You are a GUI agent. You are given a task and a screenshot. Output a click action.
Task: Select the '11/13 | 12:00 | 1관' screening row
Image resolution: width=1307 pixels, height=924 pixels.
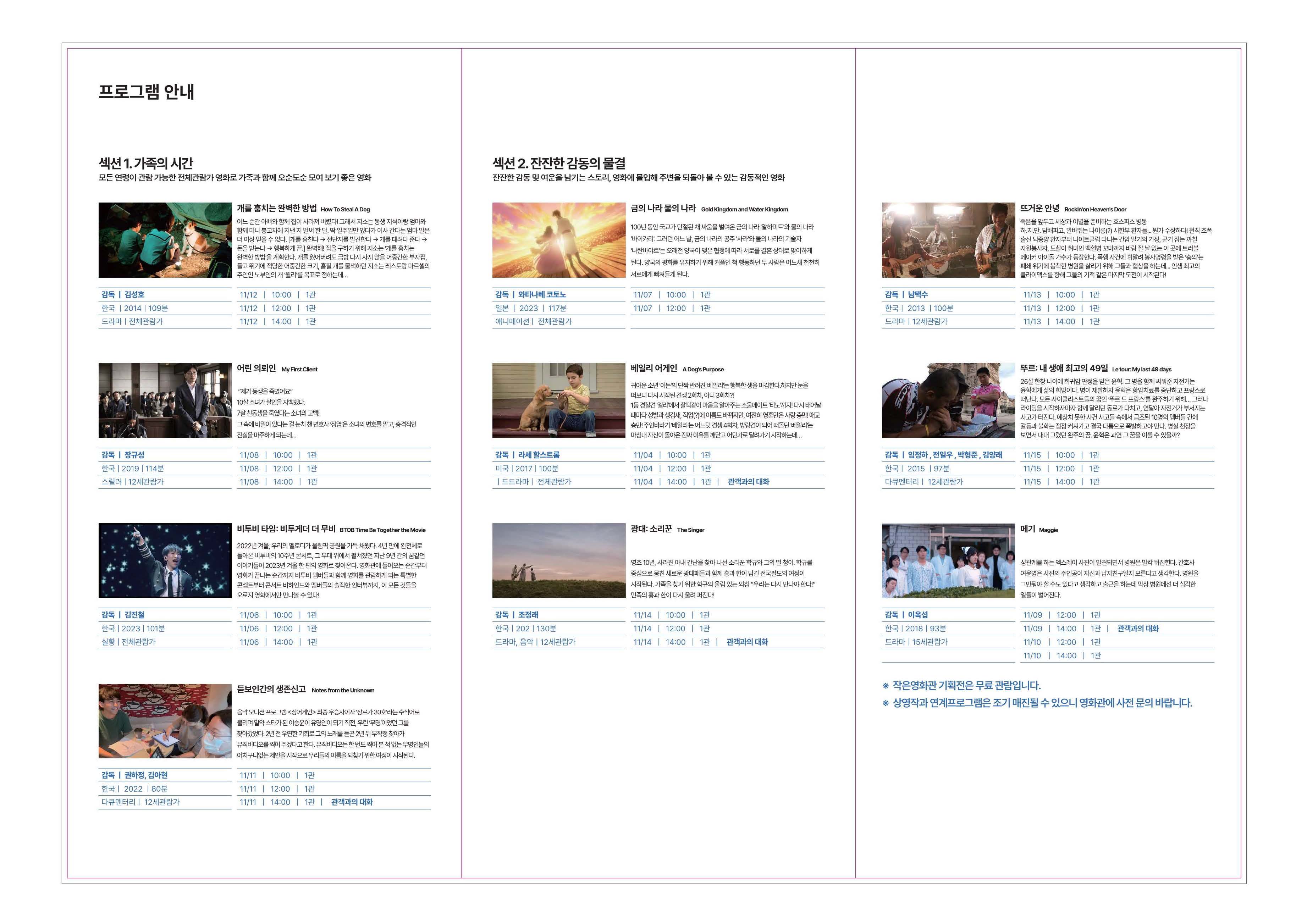tap(1117, 308)
